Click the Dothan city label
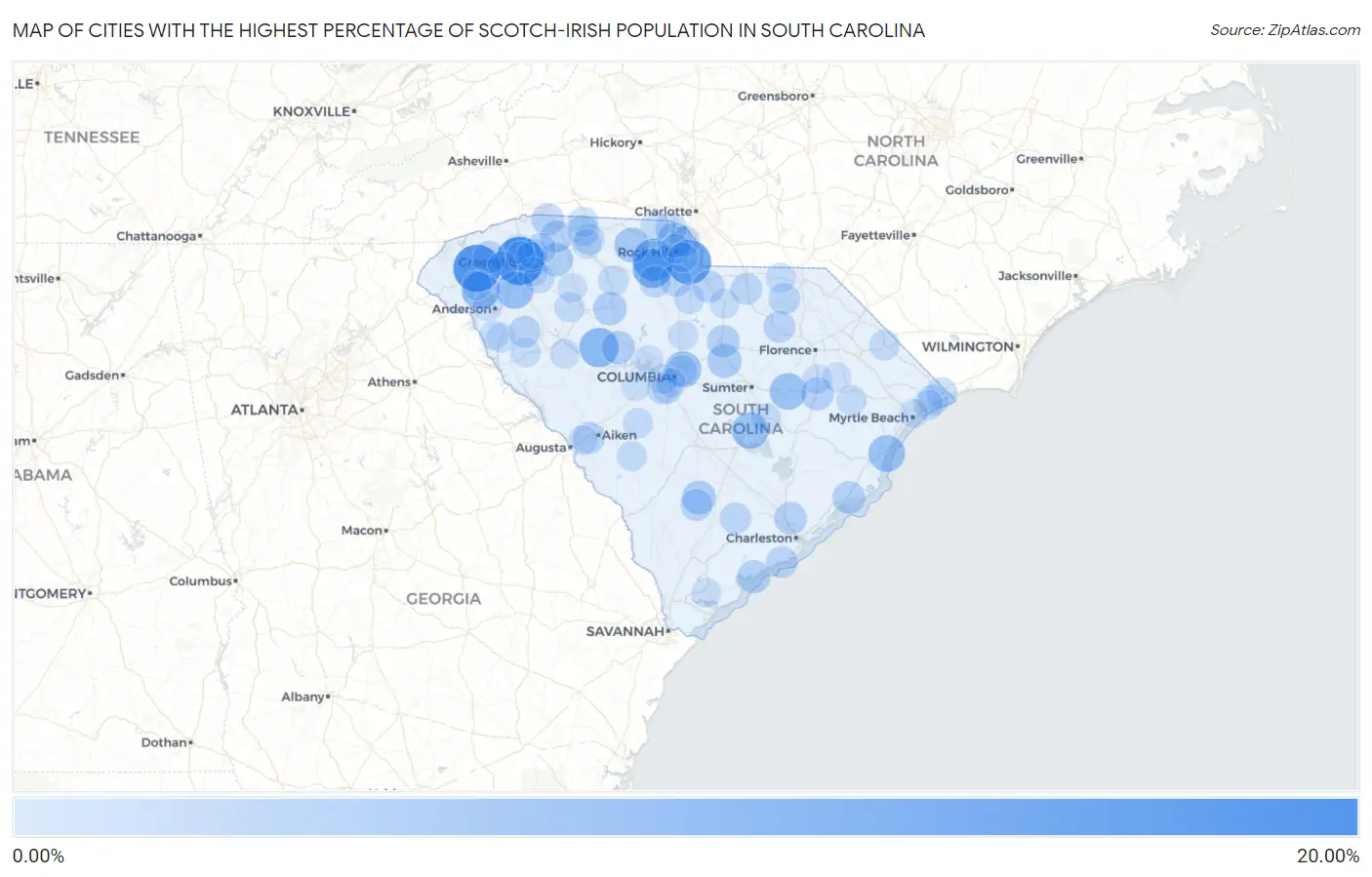This screenshot has height=877, width=1372. pyautogui.click(x=164, y=742)
